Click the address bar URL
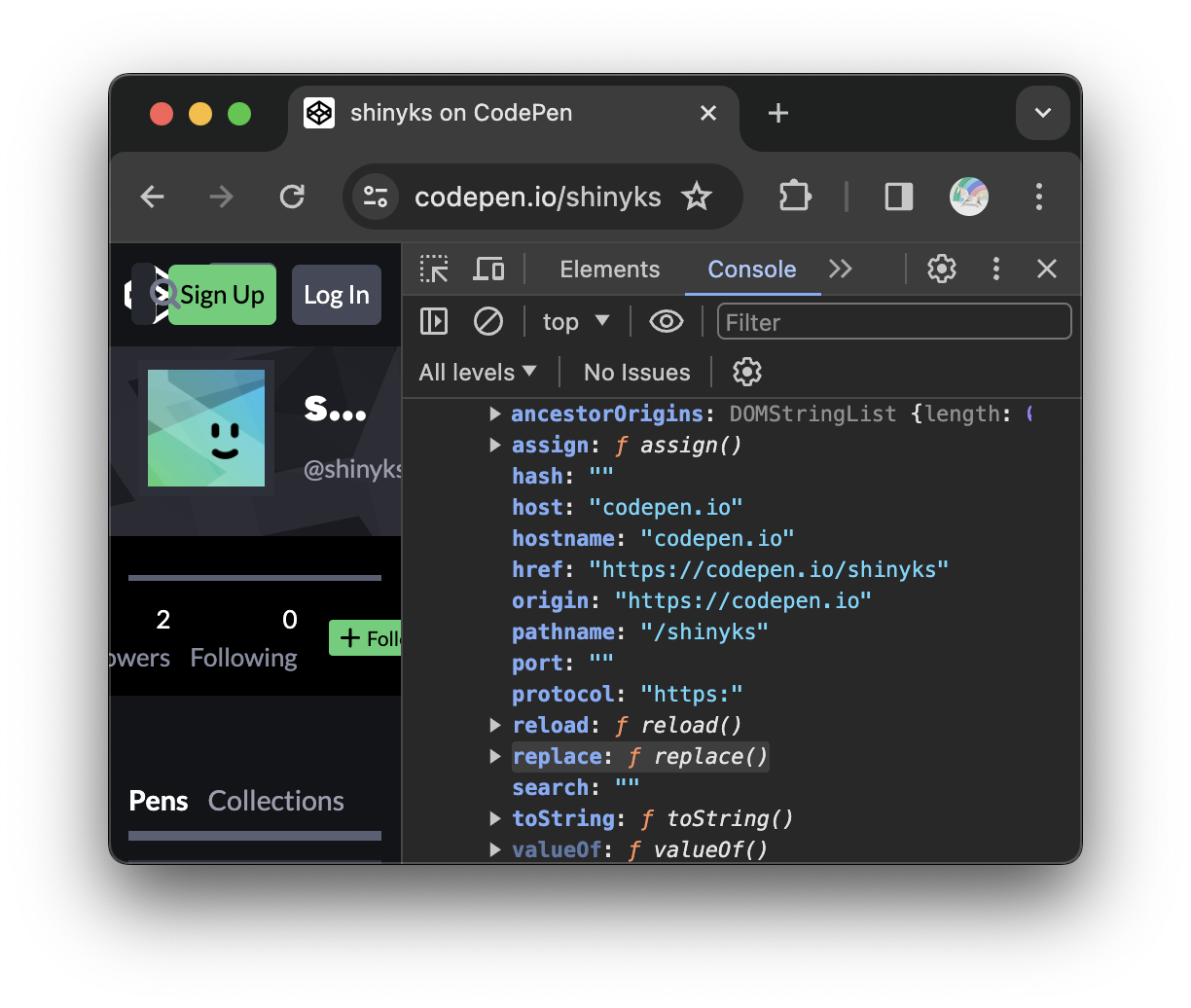 pos(538,197)
